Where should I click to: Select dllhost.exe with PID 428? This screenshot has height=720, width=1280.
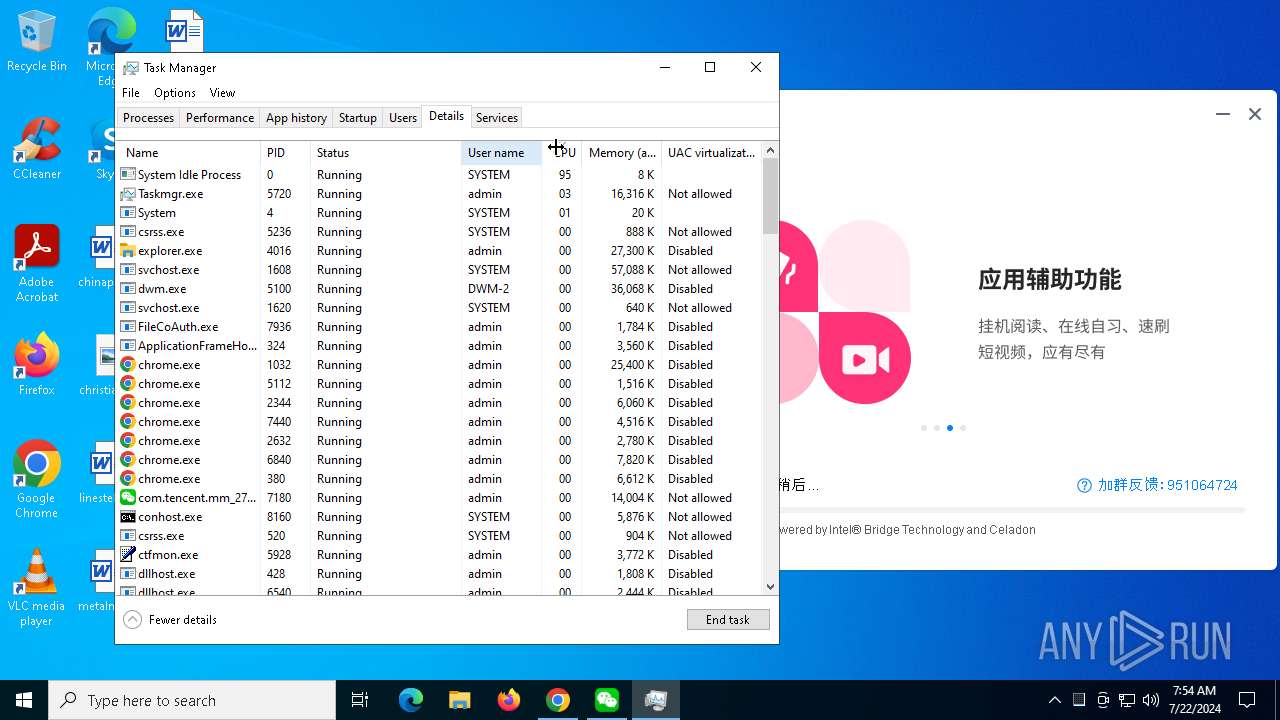point(438,574)
